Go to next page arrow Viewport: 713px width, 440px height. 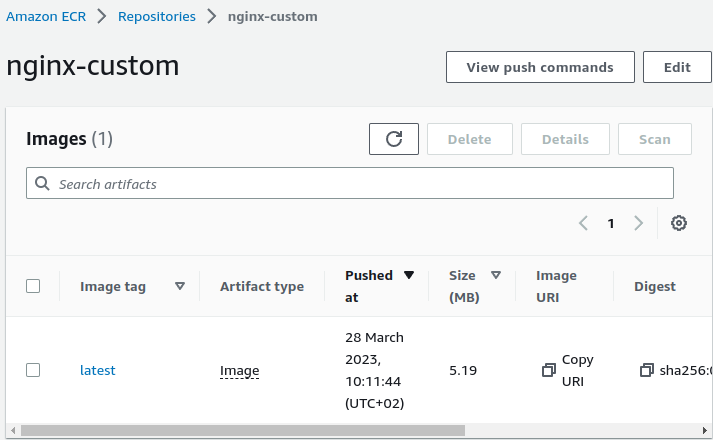coord(638,223)
